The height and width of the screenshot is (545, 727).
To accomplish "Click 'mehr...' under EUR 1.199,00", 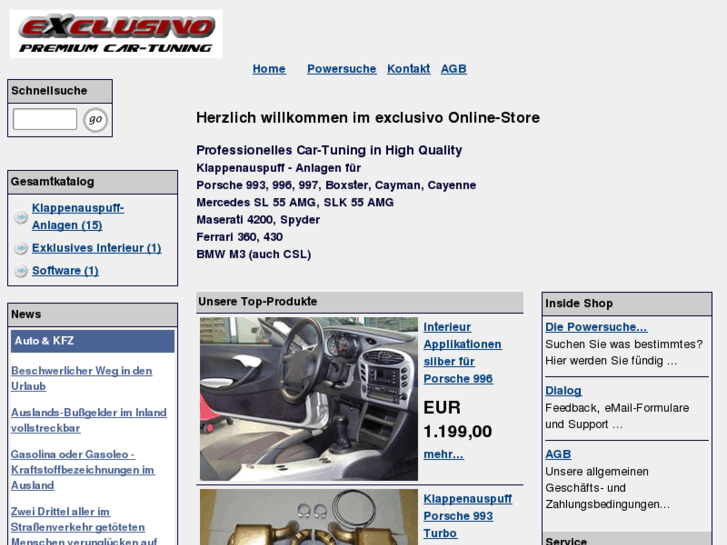I will coord(443,454).
